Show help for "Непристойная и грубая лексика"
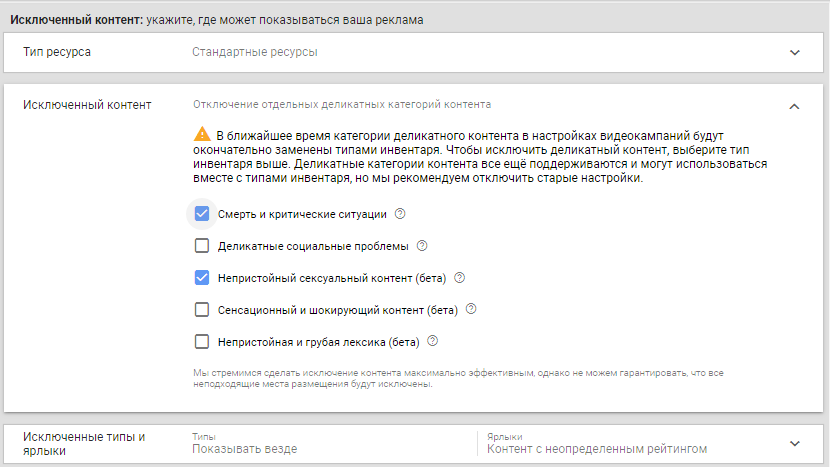Image resolution: width=830 pixels, height=467 pixels. pos(433,341)
